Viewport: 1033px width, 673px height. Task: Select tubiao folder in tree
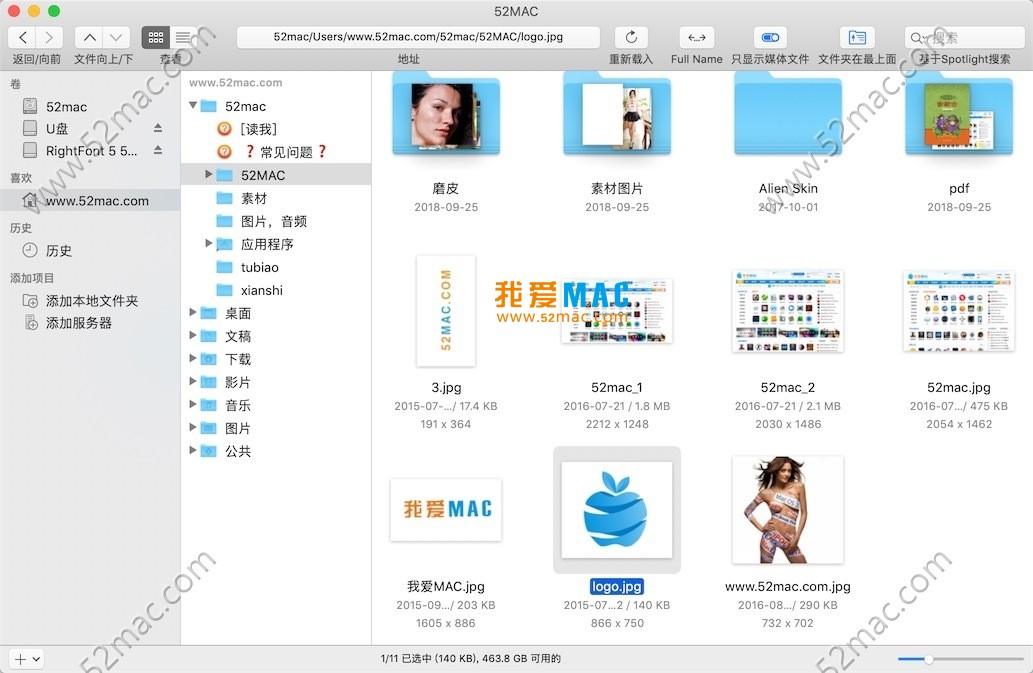248,267
